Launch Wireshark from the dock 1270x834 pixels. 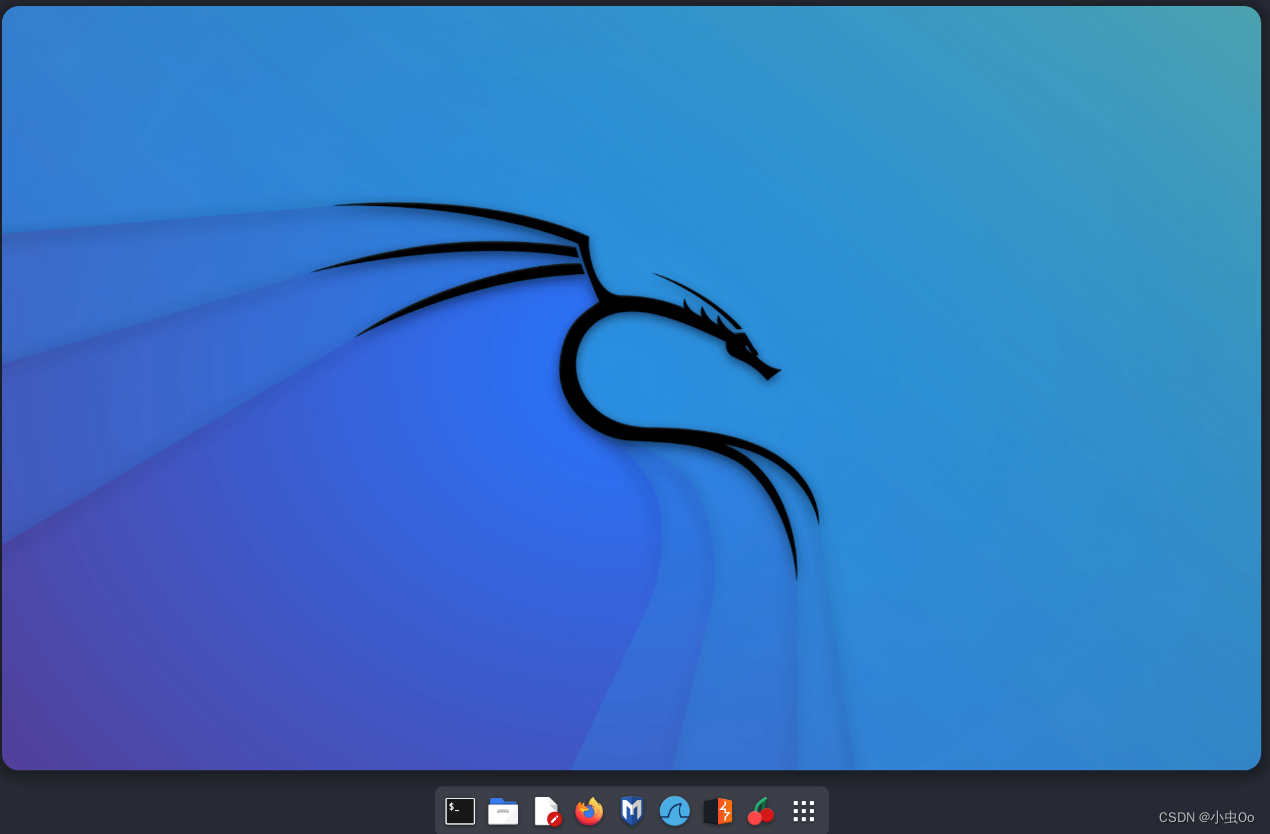pos(675,811)
